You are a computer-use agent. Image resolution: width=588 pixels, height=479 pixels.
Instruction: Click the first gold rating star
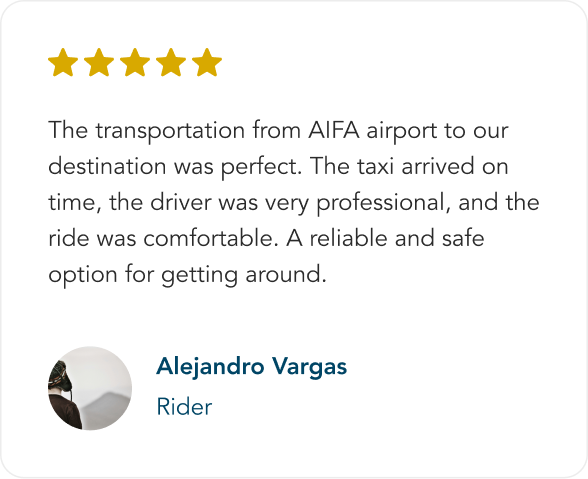(63, 62)
